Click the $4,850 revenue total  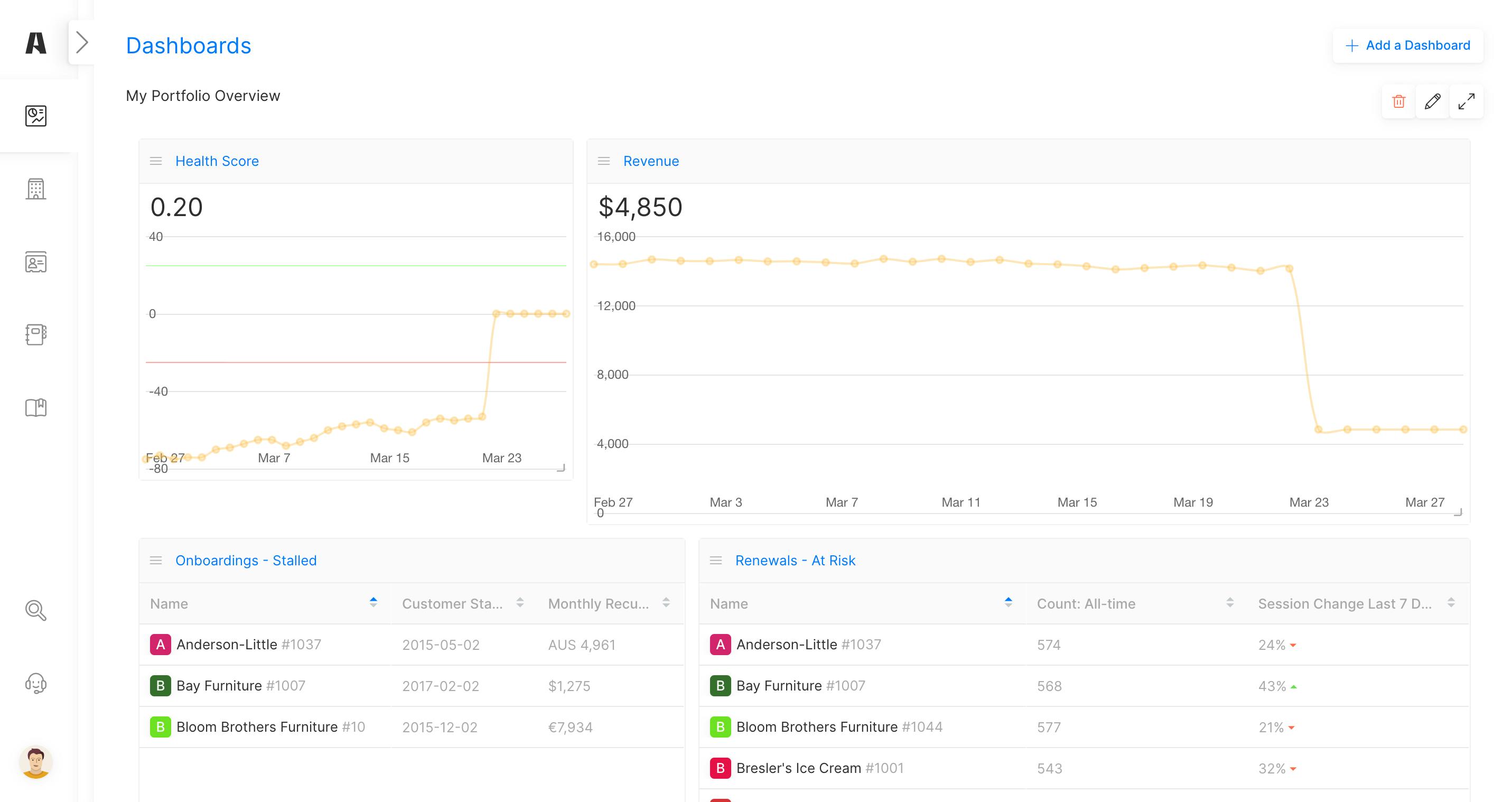(640, 207)
